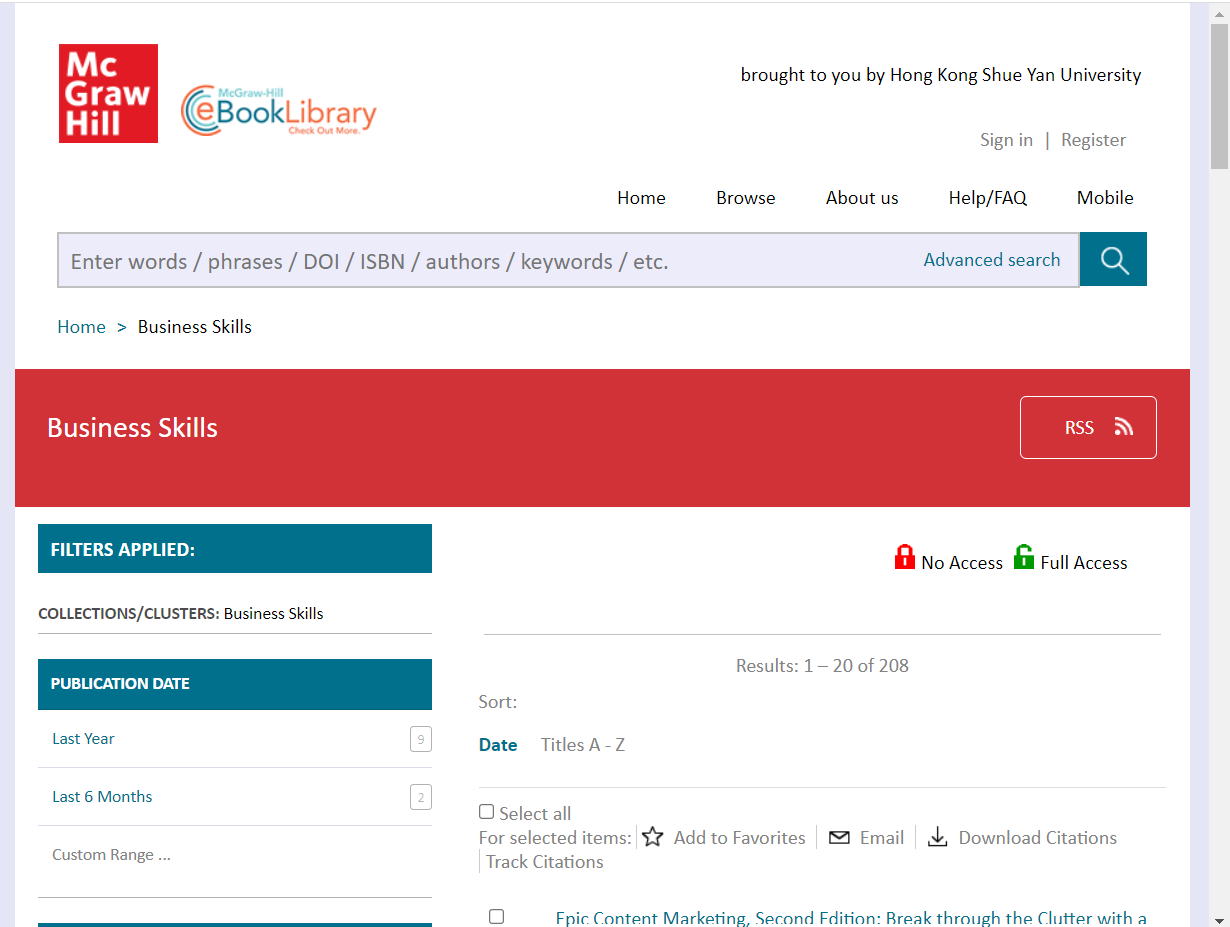The height and width of the screenshot is (927, 1230).
Task: Filter by Last Year publication date
Action: point(84,739)
